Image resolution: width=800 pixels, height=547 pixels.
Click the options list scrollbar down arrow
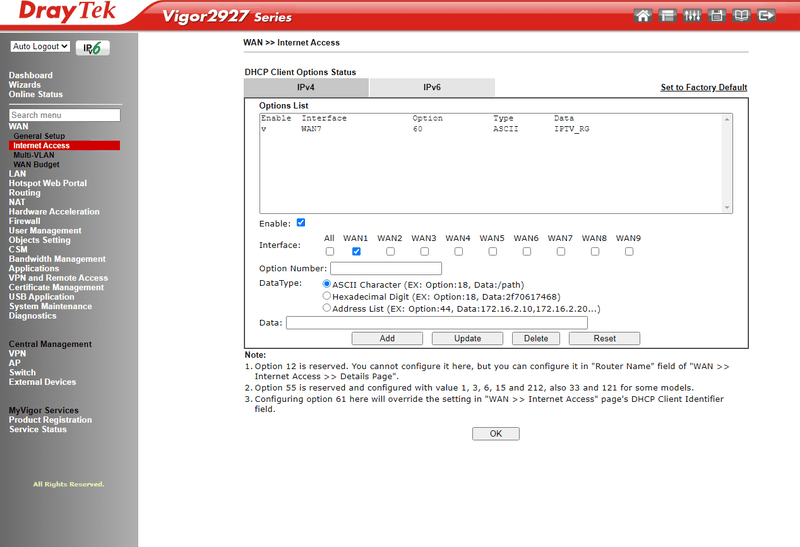click(x=727, y=208)
